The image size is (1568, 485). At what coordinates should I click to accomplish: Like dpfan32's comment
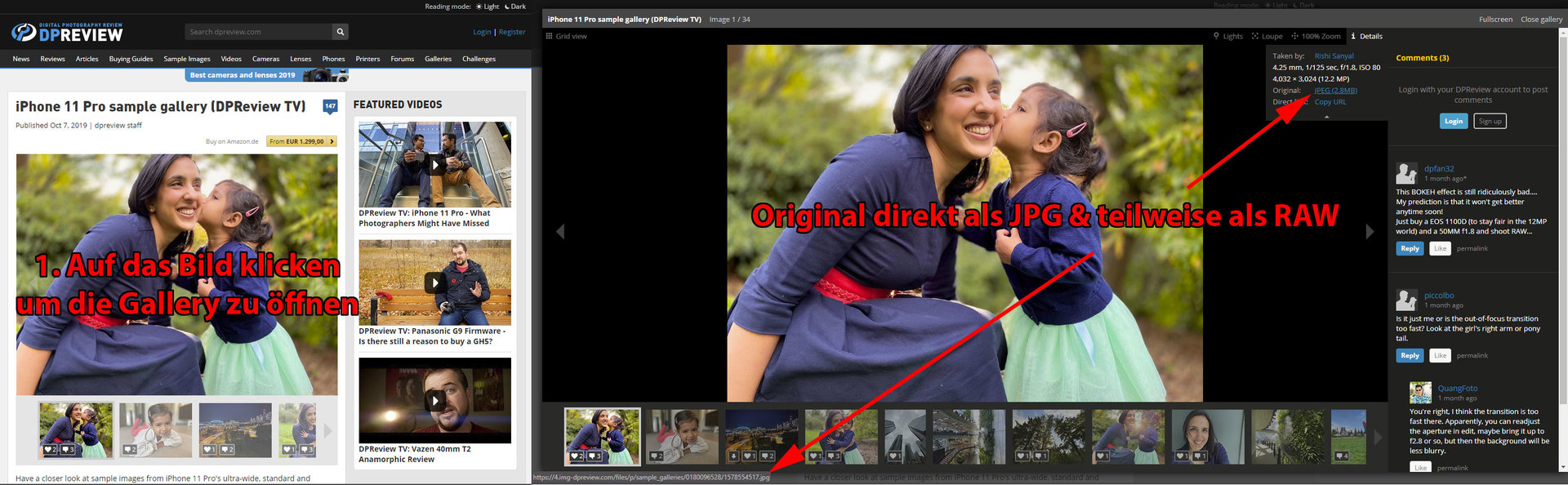[x=1440, y=248]
